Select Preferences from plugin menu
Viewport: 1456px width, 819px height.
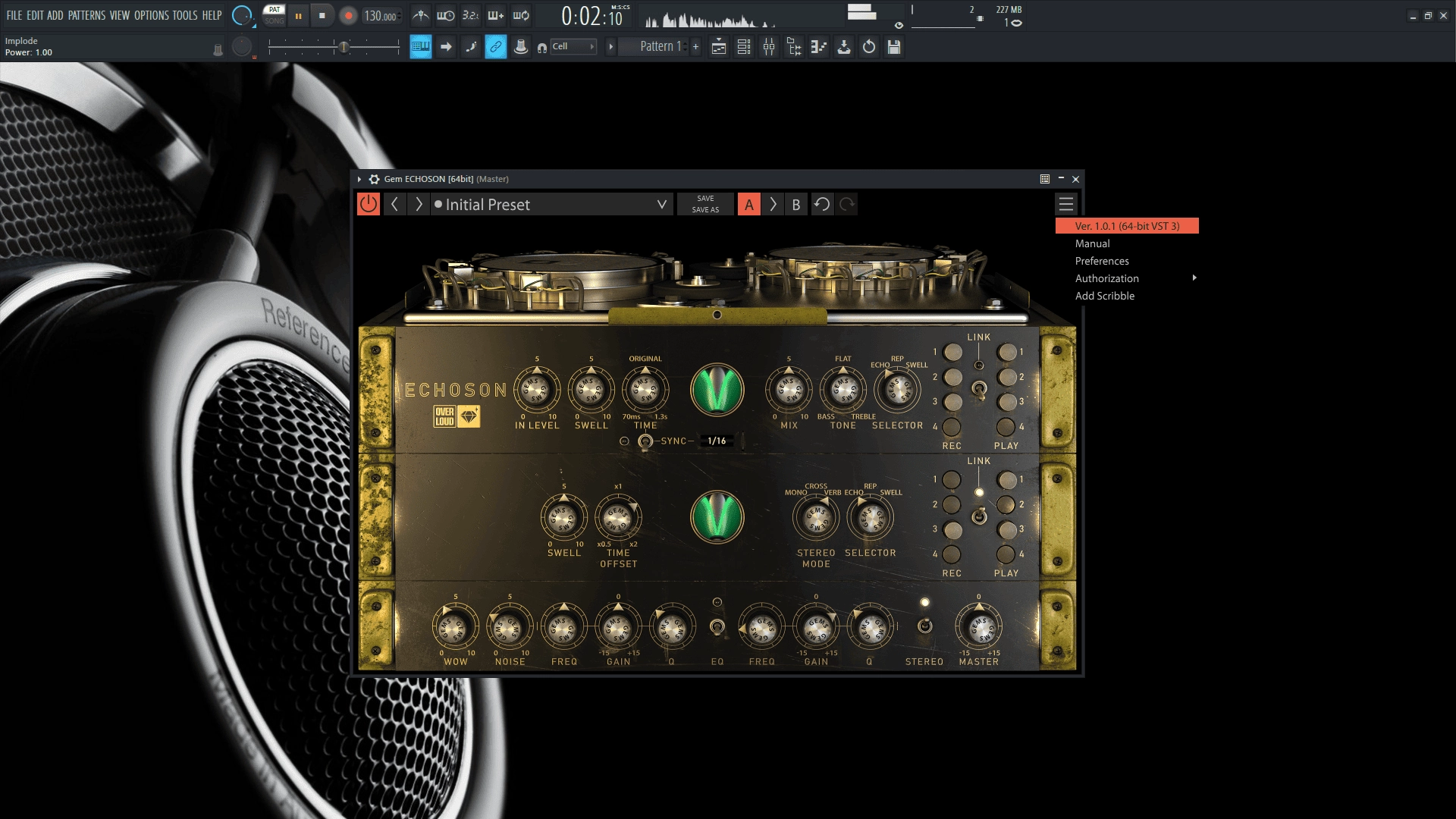(1127, 261)
